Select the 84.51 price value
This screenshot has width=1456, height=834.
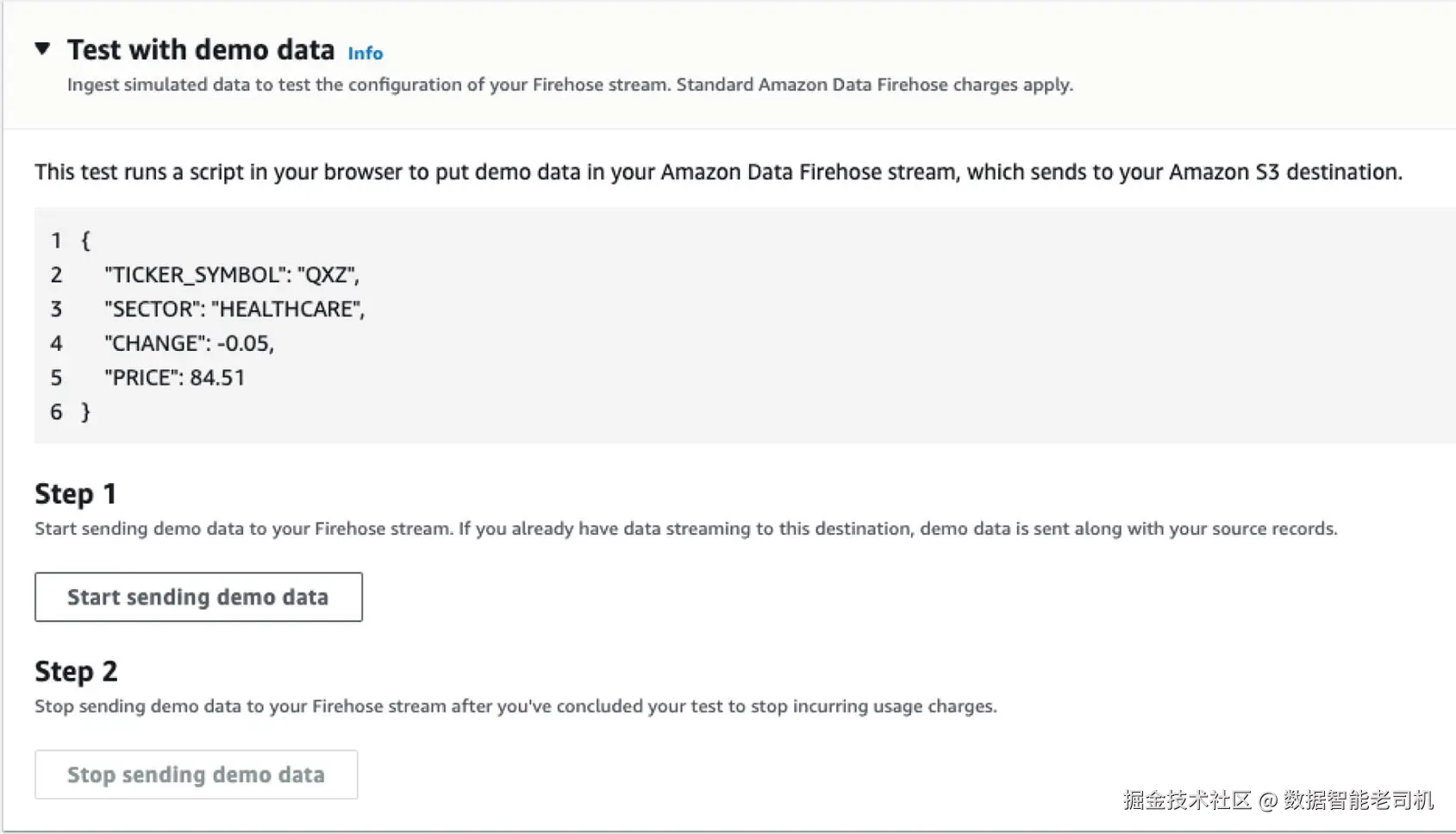[217, 378]
